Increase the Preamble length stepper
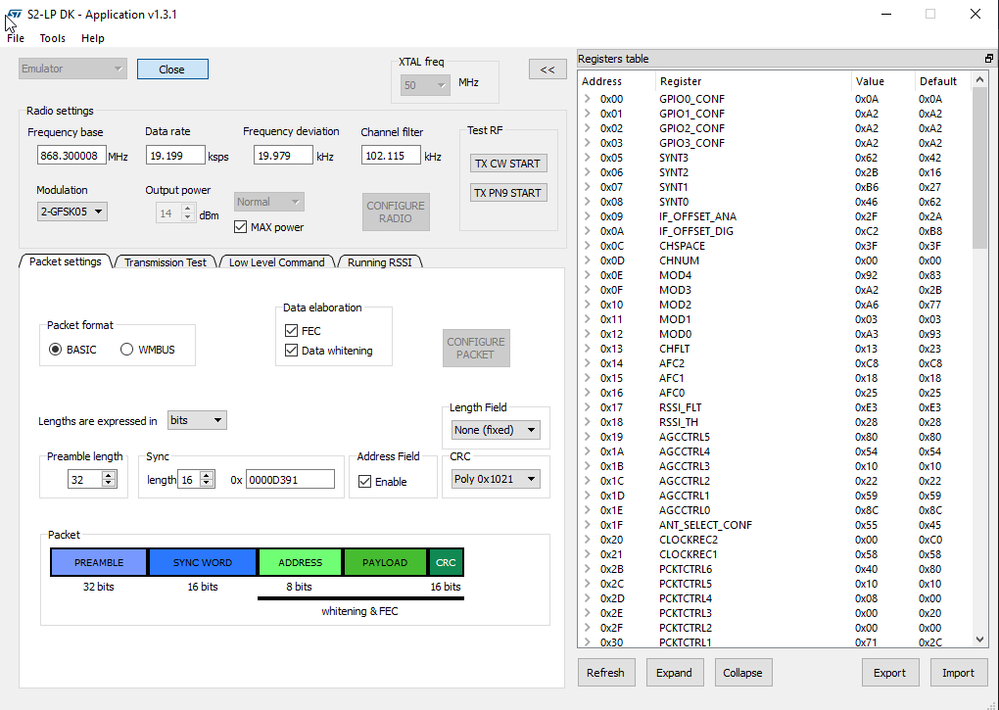 (109, 475)
